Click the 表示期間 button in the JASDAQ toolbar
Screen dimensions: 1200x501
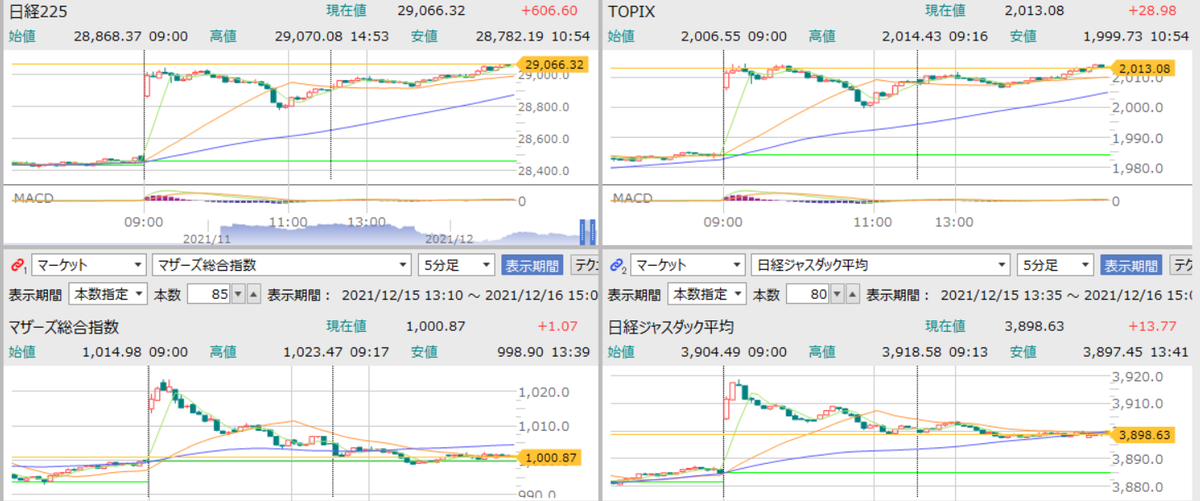(1131, 265)
